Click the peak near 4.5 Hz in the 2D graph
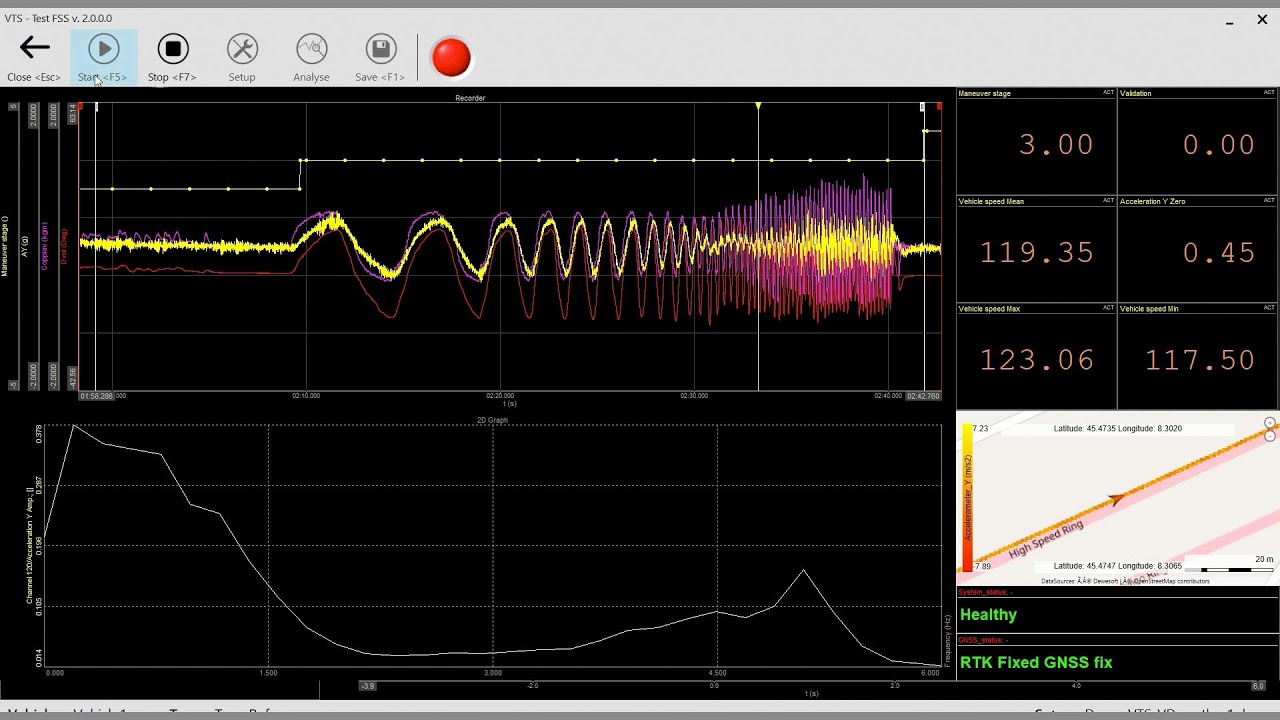This screenshot has height=720, width=1280. pos(804,570)
